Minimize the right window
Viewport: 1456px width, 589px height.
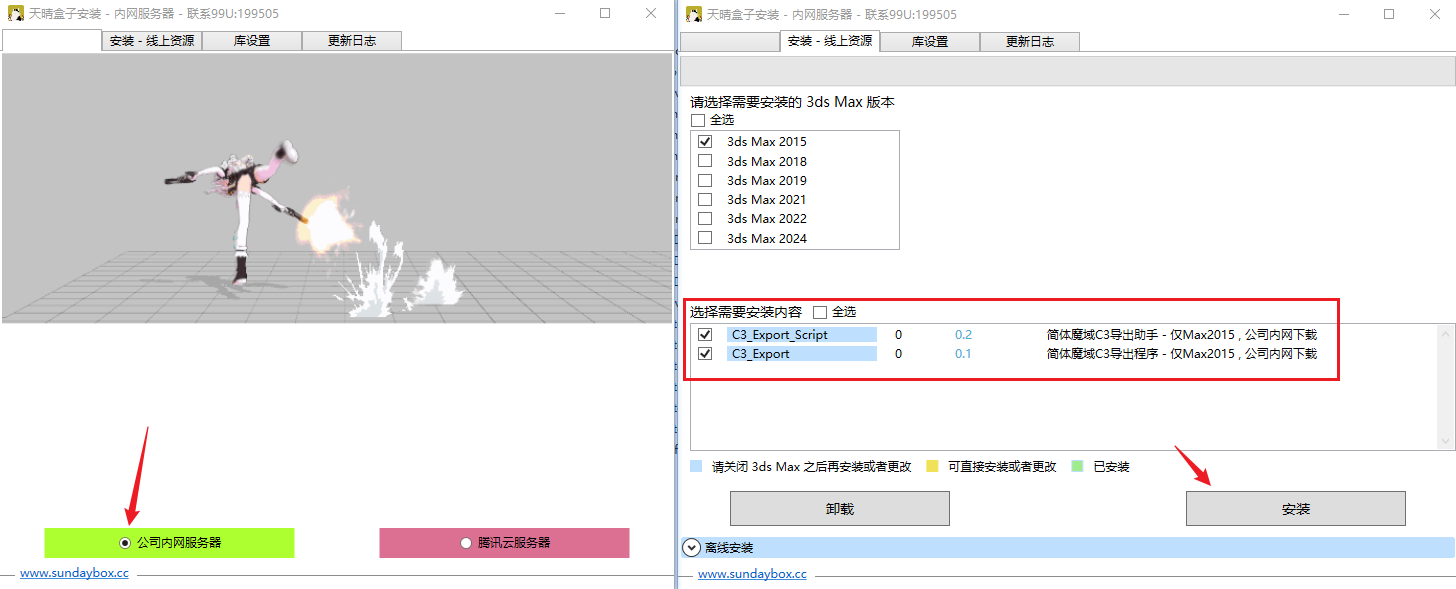[x=1343, y=14]
